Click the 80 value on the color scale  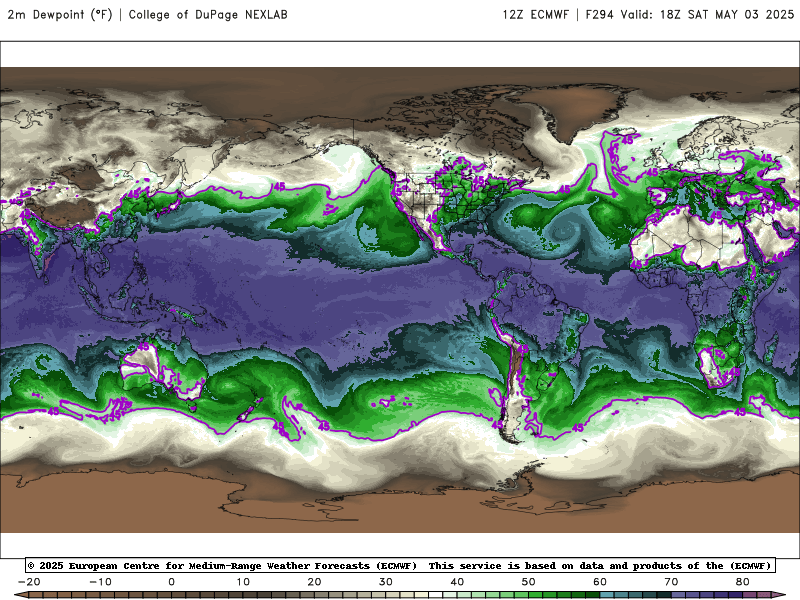pyautogui.click(x=743, y=582)
